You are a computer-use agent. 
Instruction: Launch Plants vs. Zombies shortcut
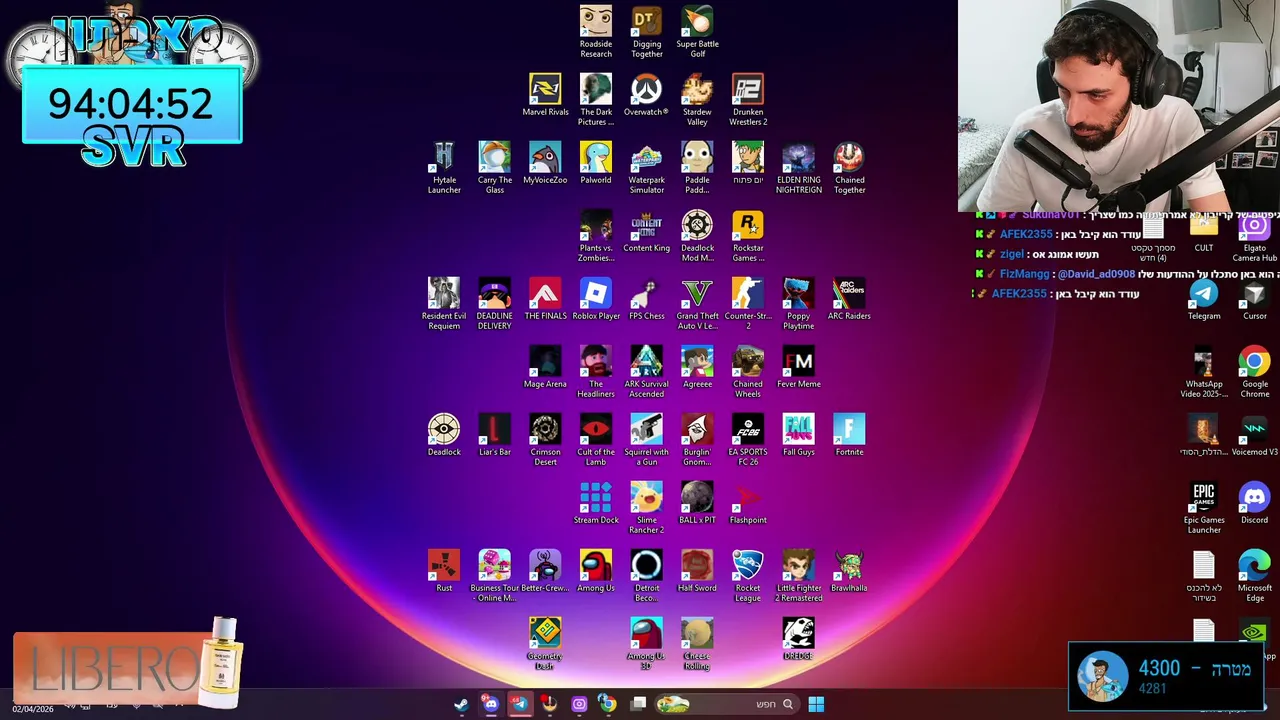[596, 235]
